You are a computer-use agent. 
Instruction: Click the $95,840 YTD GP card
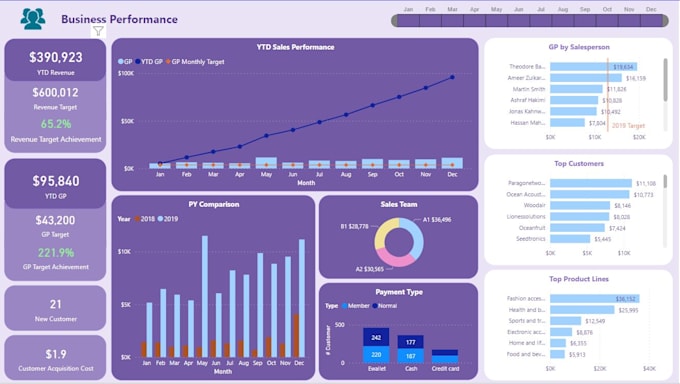click(56, 184)
